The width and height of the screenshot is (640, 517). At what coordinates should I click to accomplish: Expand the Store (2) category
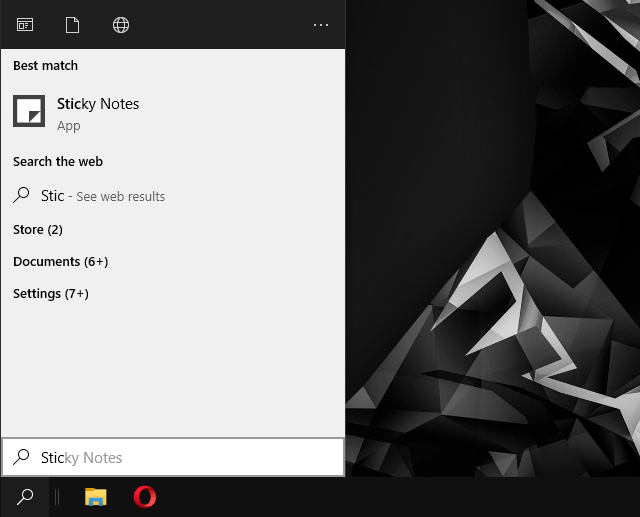(x=38, y=230)
